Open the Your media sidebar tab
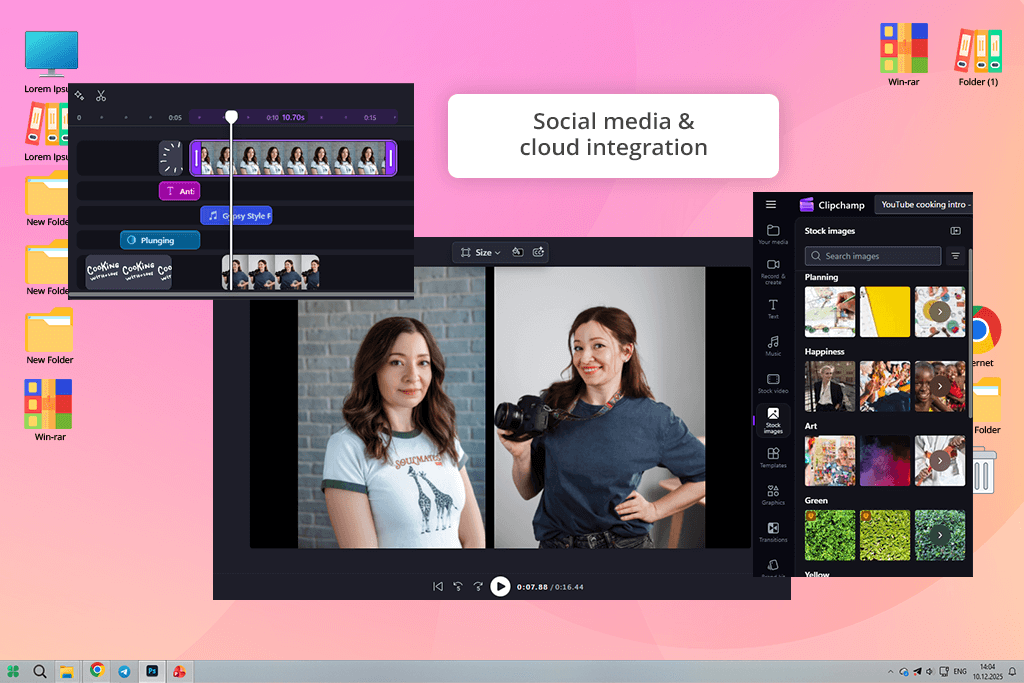Screen dimensions: 1024x683 pos(773,234)
